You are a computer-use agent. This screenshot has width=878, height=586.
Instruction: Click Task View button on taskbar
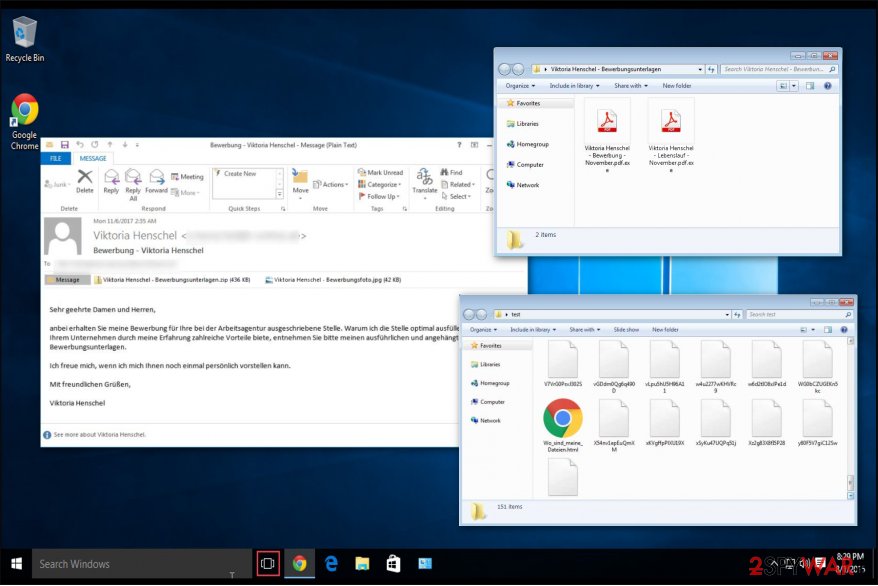coord(268,564)
